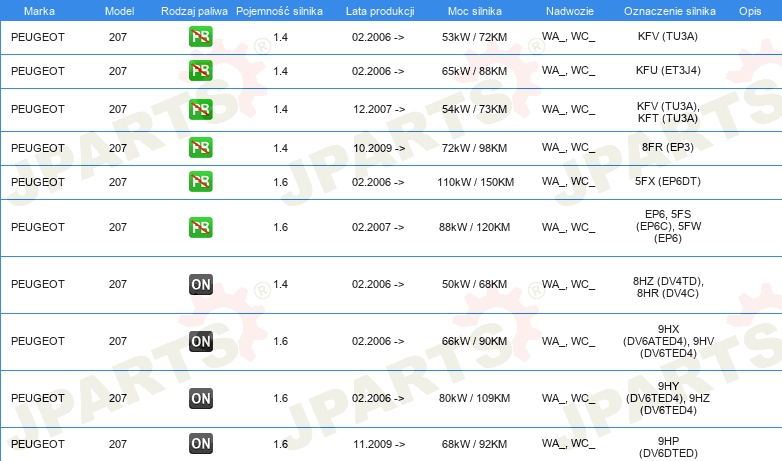This screenshot has height=461, width=782.
Task: Select engine code KFV (TU3A), KFT (TU3A)
Action: pos(668,112)
